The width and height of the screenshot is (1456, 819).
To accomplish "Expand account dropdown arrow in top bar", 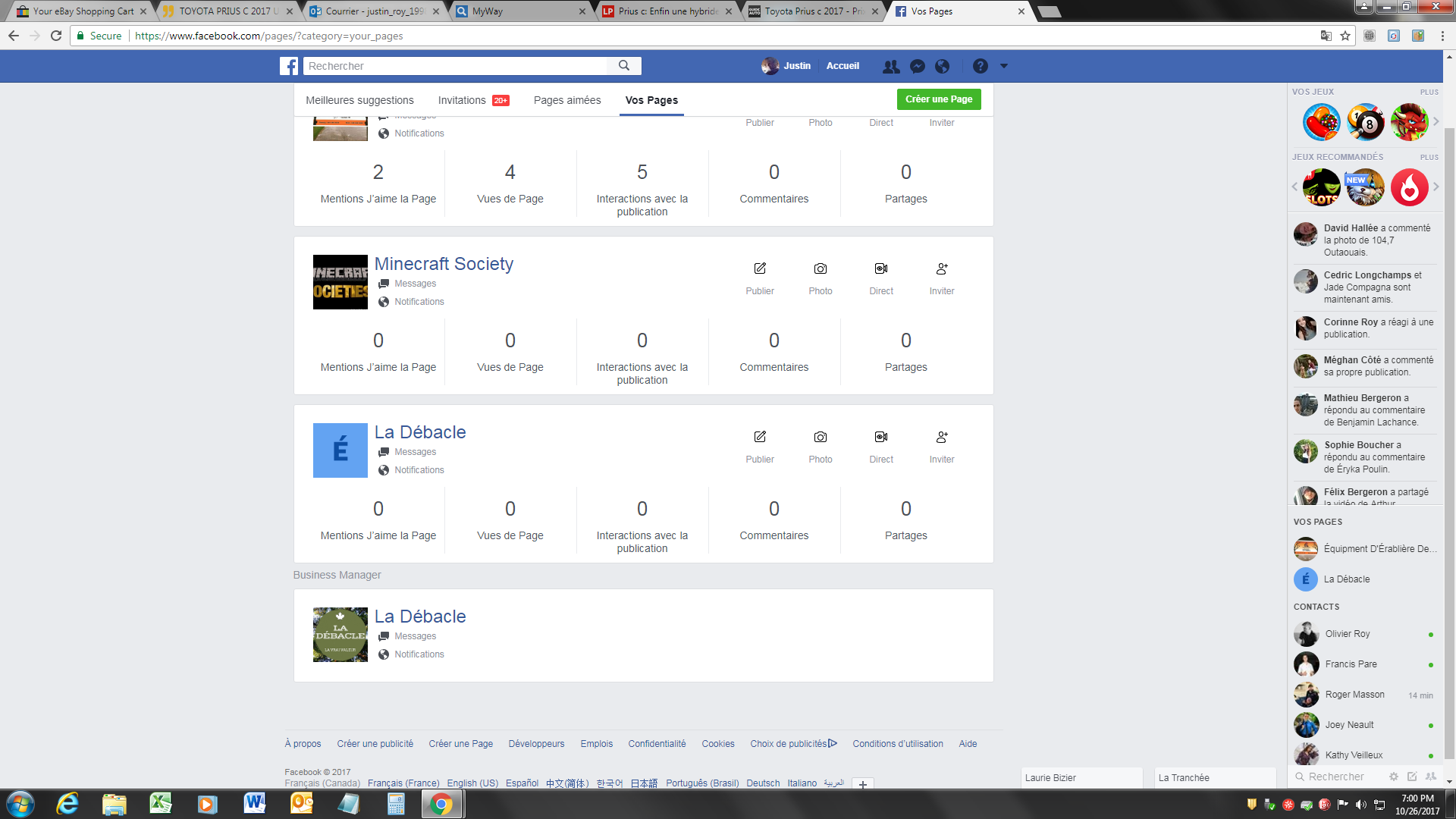I will tap(1004, 66).
